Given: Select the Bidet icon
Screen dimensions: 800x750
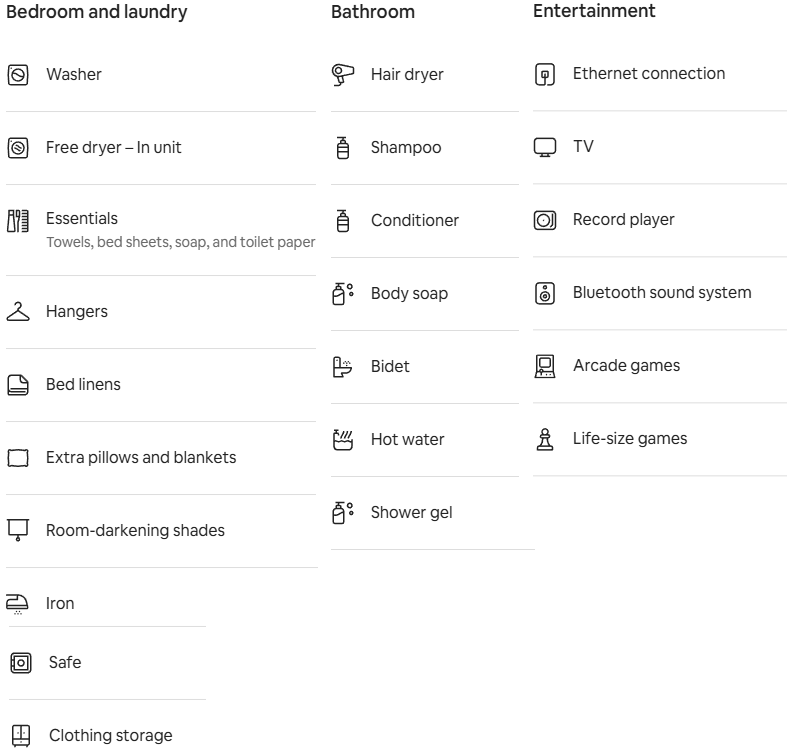Looking at the screenshot, I should click(342, 367).
